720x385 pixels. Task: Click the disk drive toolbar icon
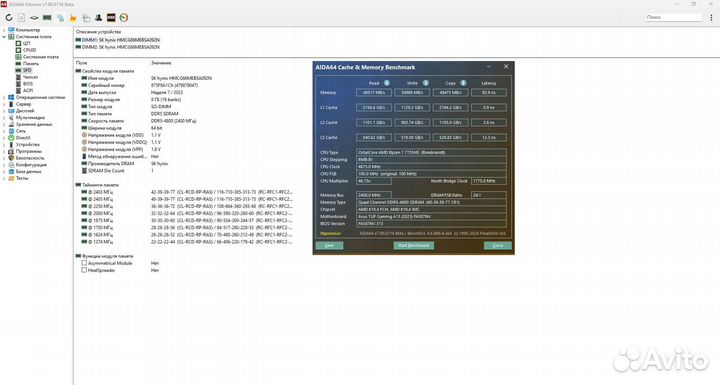34,17
